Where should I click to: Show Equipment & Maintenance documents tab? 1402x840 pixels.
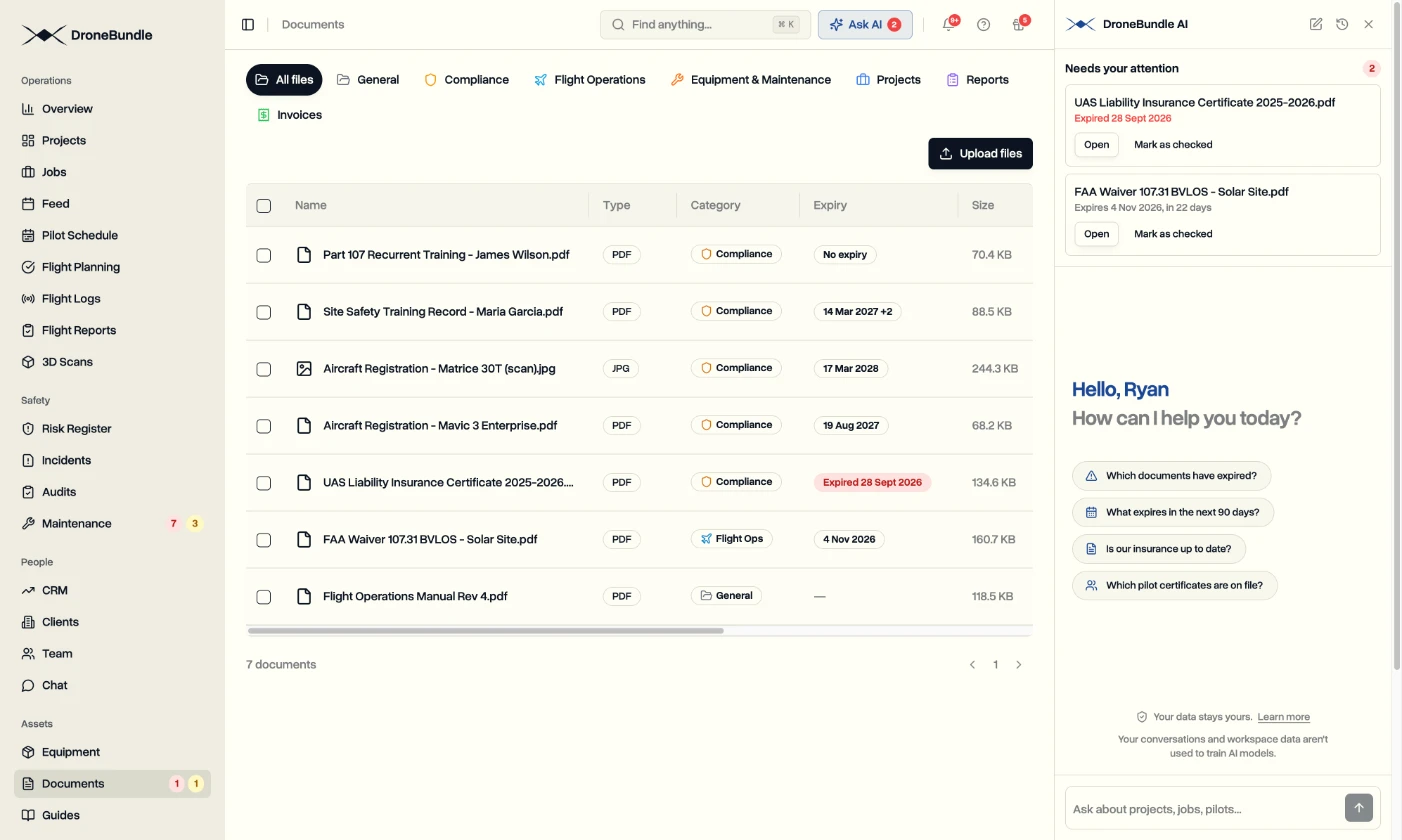tap(750, 80)
